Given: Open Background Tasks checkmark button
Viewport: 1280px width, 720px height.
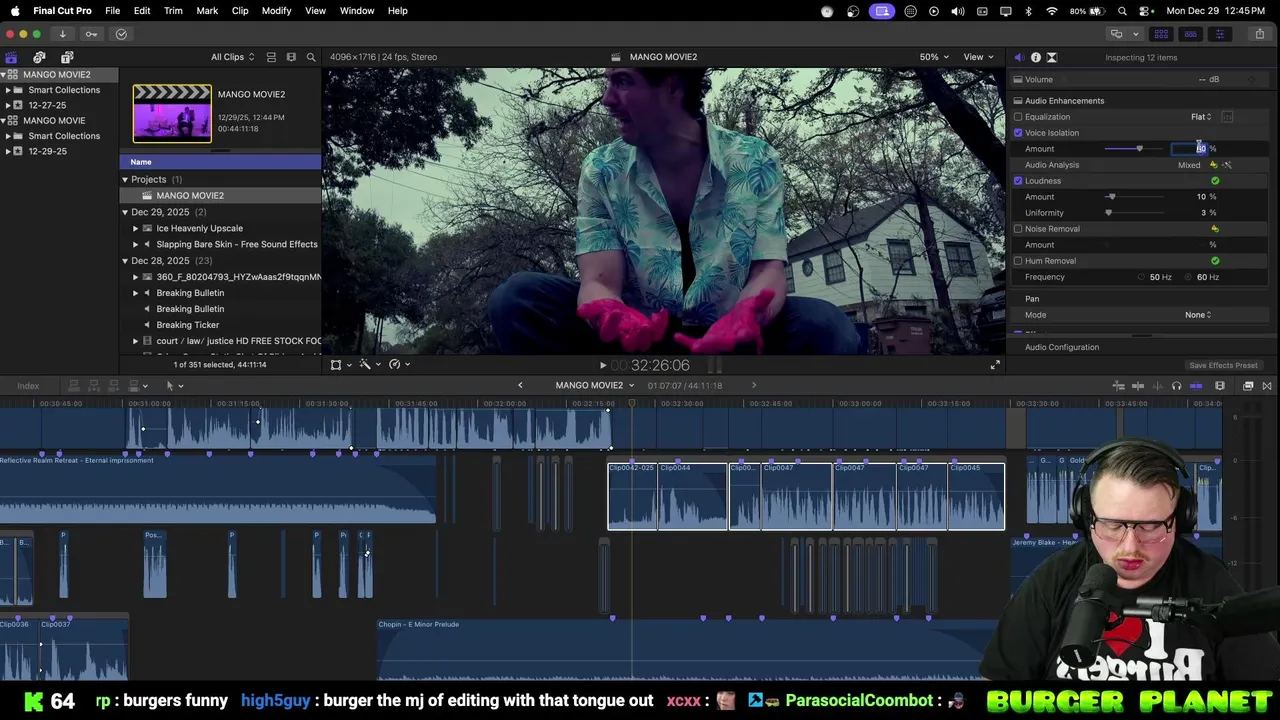Looking at the screenshot, I should tap(121, 34).
